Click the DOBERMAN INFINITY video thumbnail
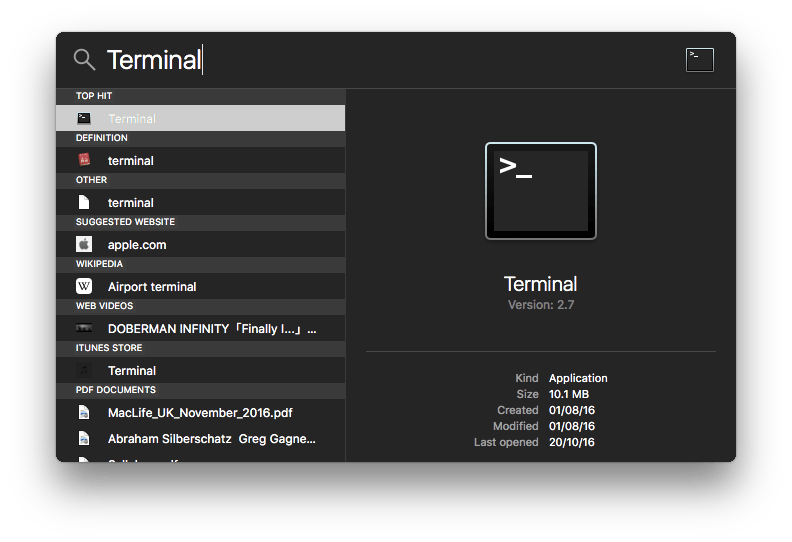This screenshot has width=792, height=542. click(84, 328)
